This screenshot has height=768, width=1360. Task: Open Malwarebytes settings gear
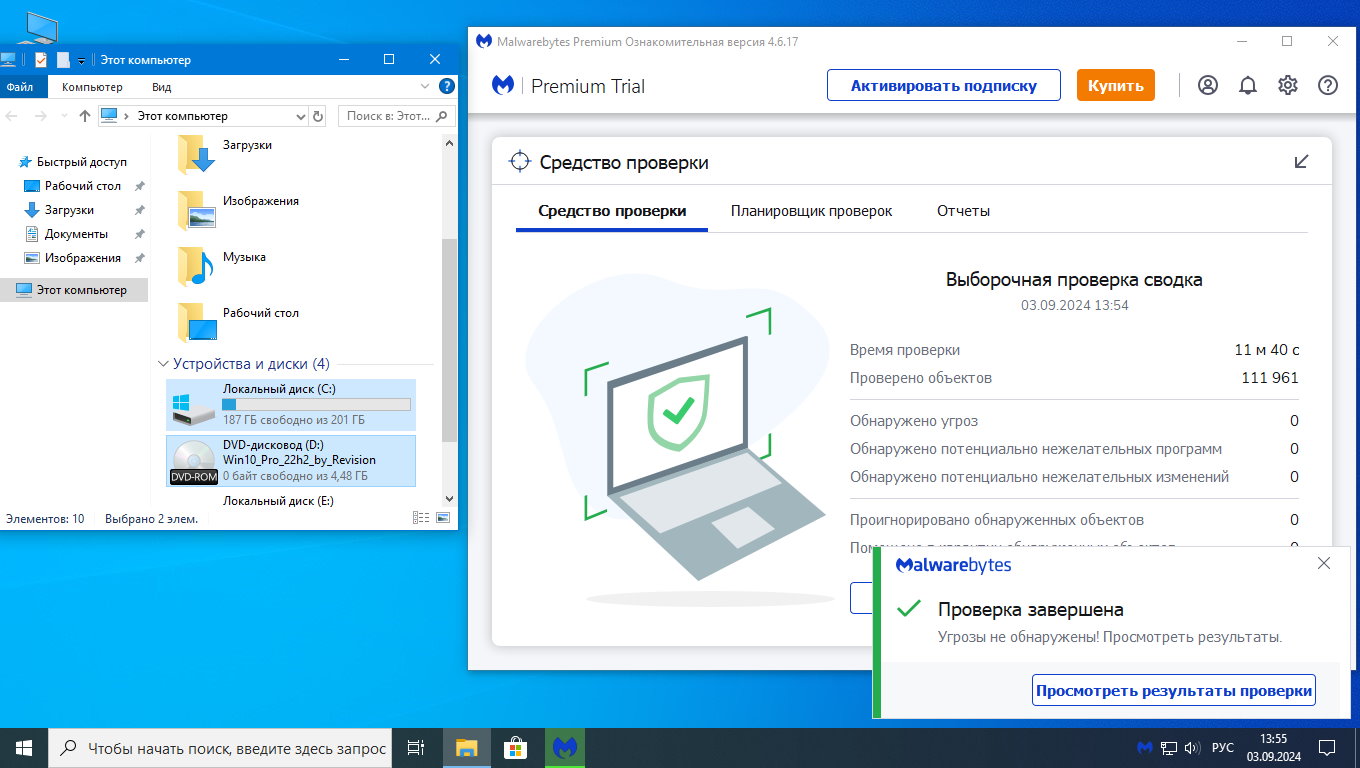1288,85
